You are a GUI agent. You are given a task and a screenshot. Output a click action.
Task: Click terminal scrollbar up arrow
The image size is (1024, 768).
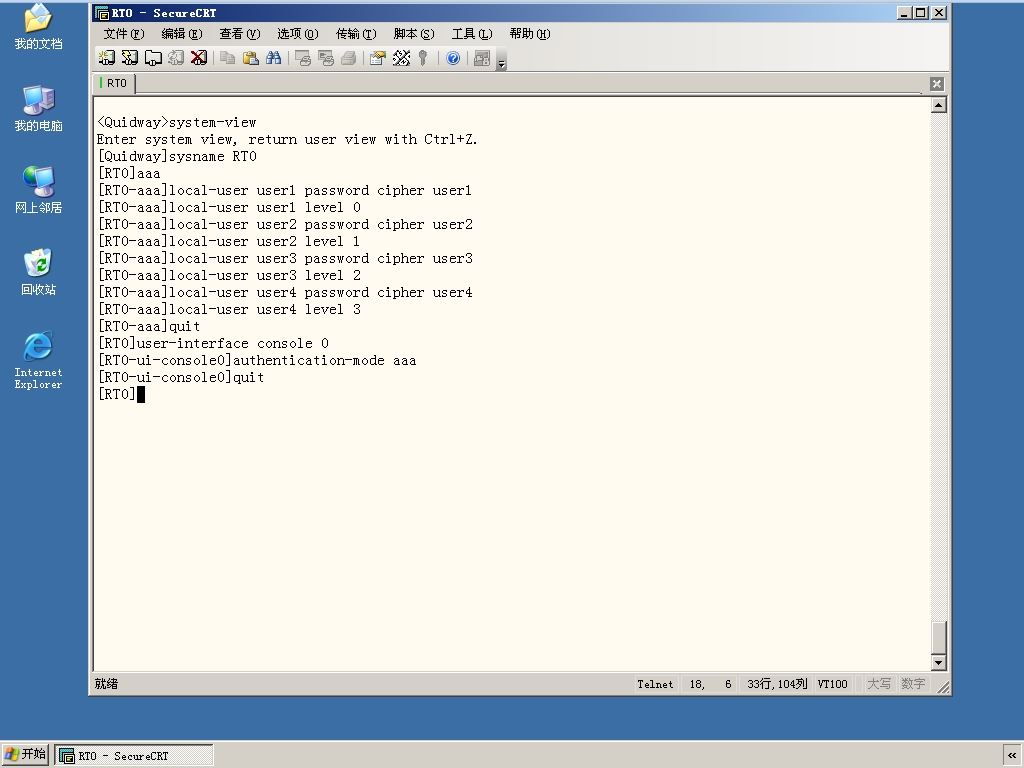(938, 105)
